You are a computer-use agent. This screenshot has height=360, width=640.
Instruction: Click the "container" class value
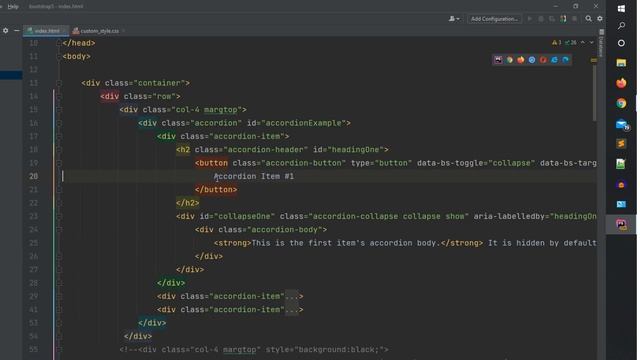[x=159, y=83]
